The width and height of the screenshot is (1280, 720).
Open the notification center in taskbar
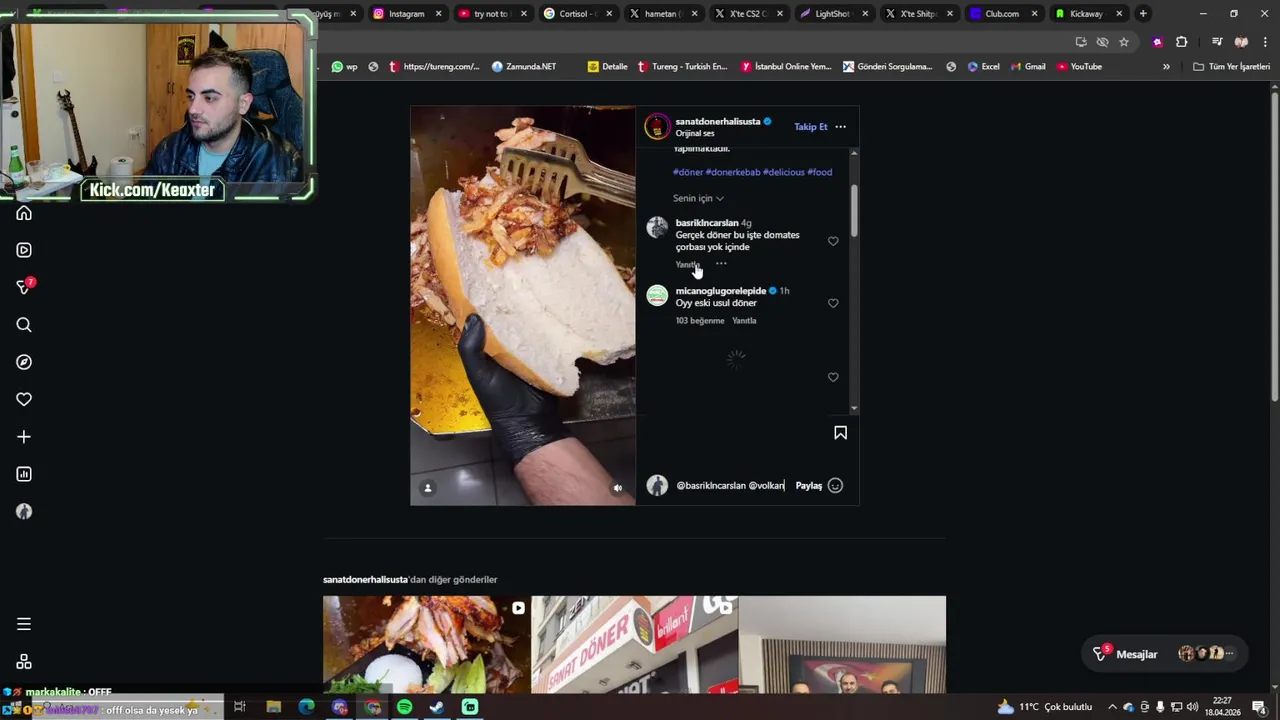click(1259, 707)
